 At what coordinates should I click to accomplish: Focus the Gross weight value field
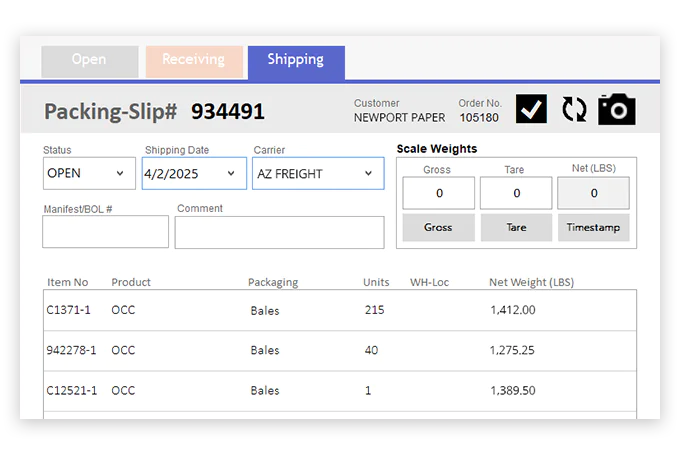pyautogui.click(x=439, y=193)
